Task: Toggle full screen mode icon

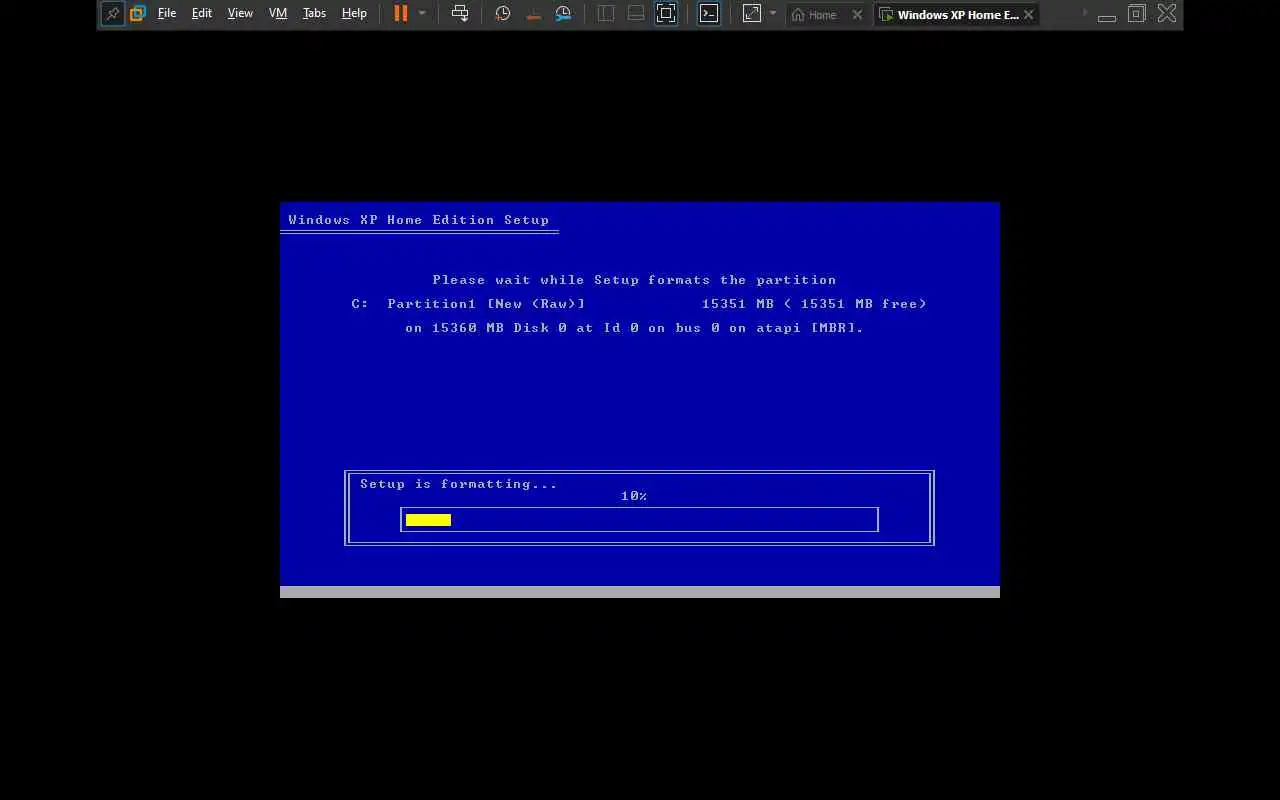Action: click(666, 14)
